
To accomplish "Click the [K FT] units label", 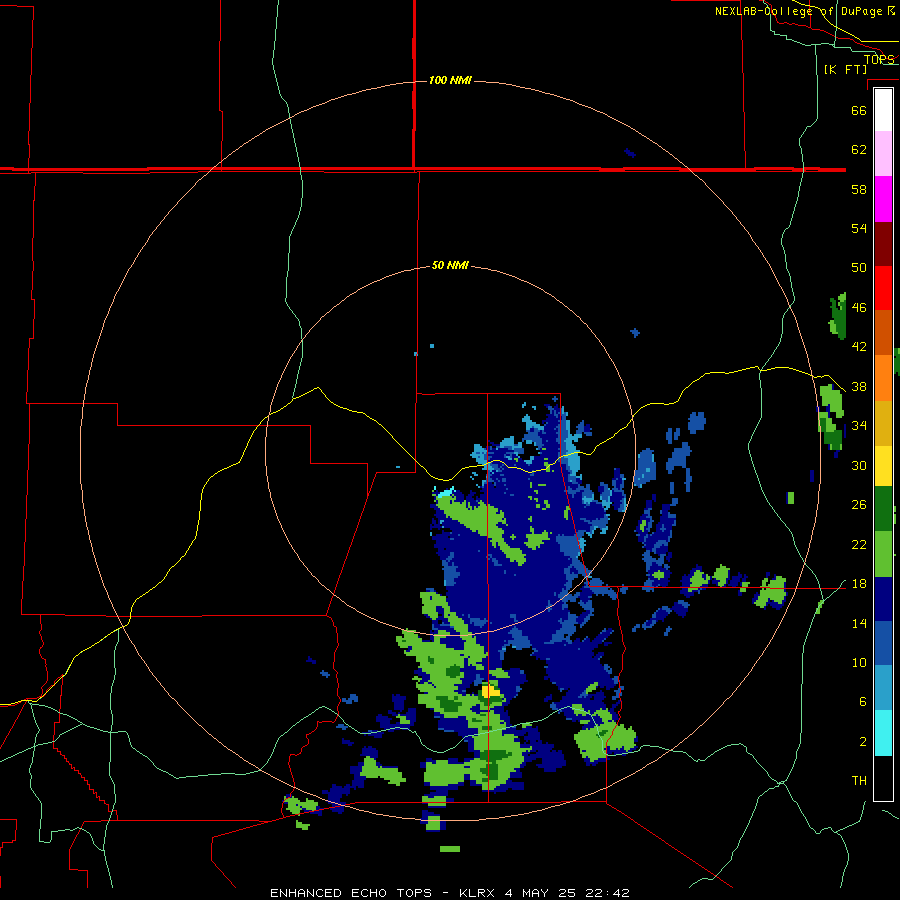I will click(845, 69).
